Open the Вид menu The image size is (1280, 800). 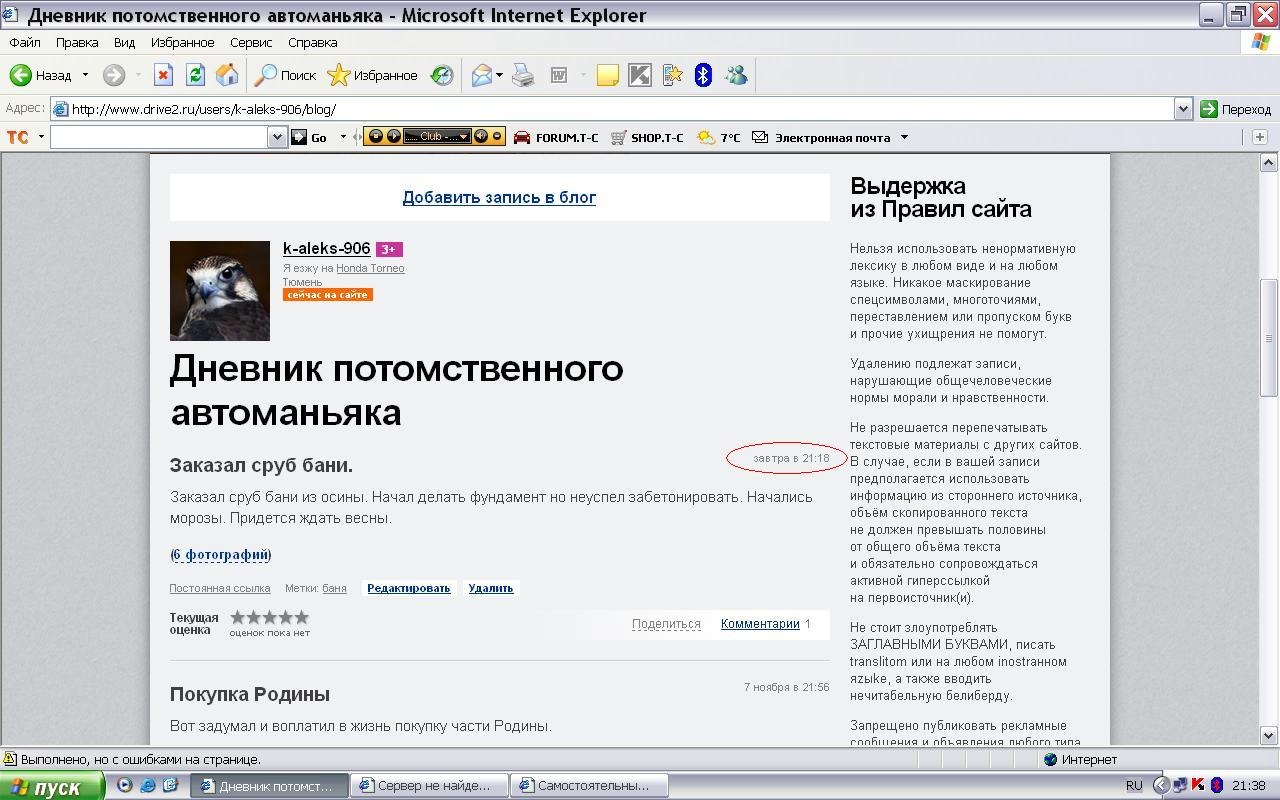124,43
